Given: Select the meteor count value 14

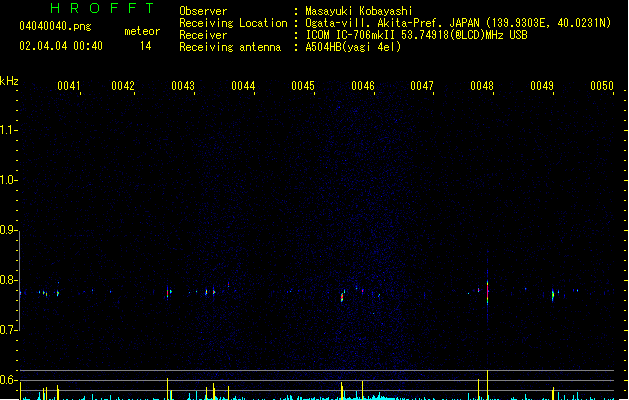Looking at the screenshot, I should [x=146, y=46].
